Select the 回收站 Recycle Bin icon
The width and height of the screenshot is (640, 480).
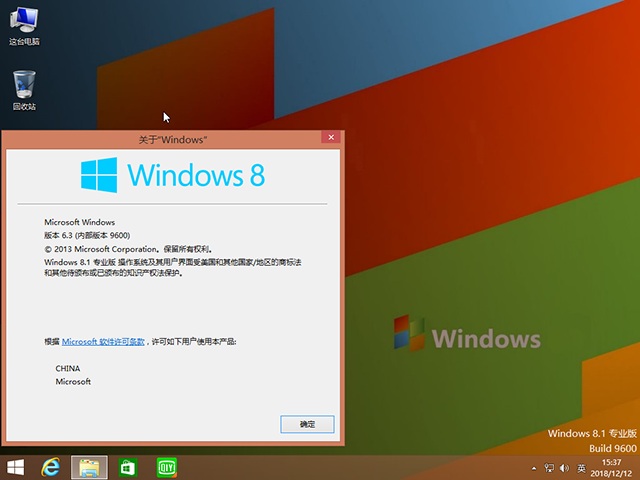coord(24,86)
